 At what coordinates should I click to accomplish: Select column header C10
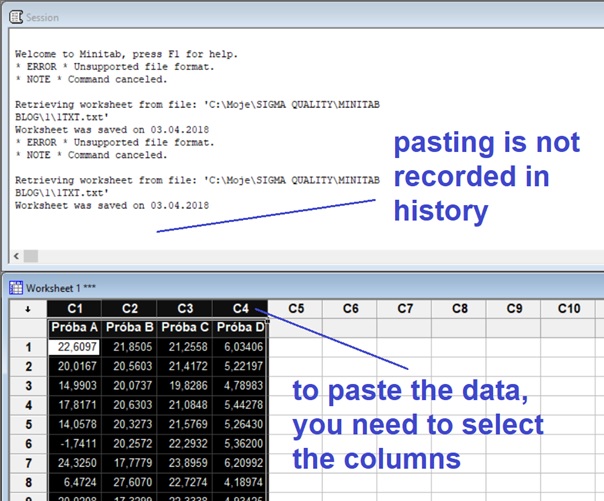(x=568, y=309)
